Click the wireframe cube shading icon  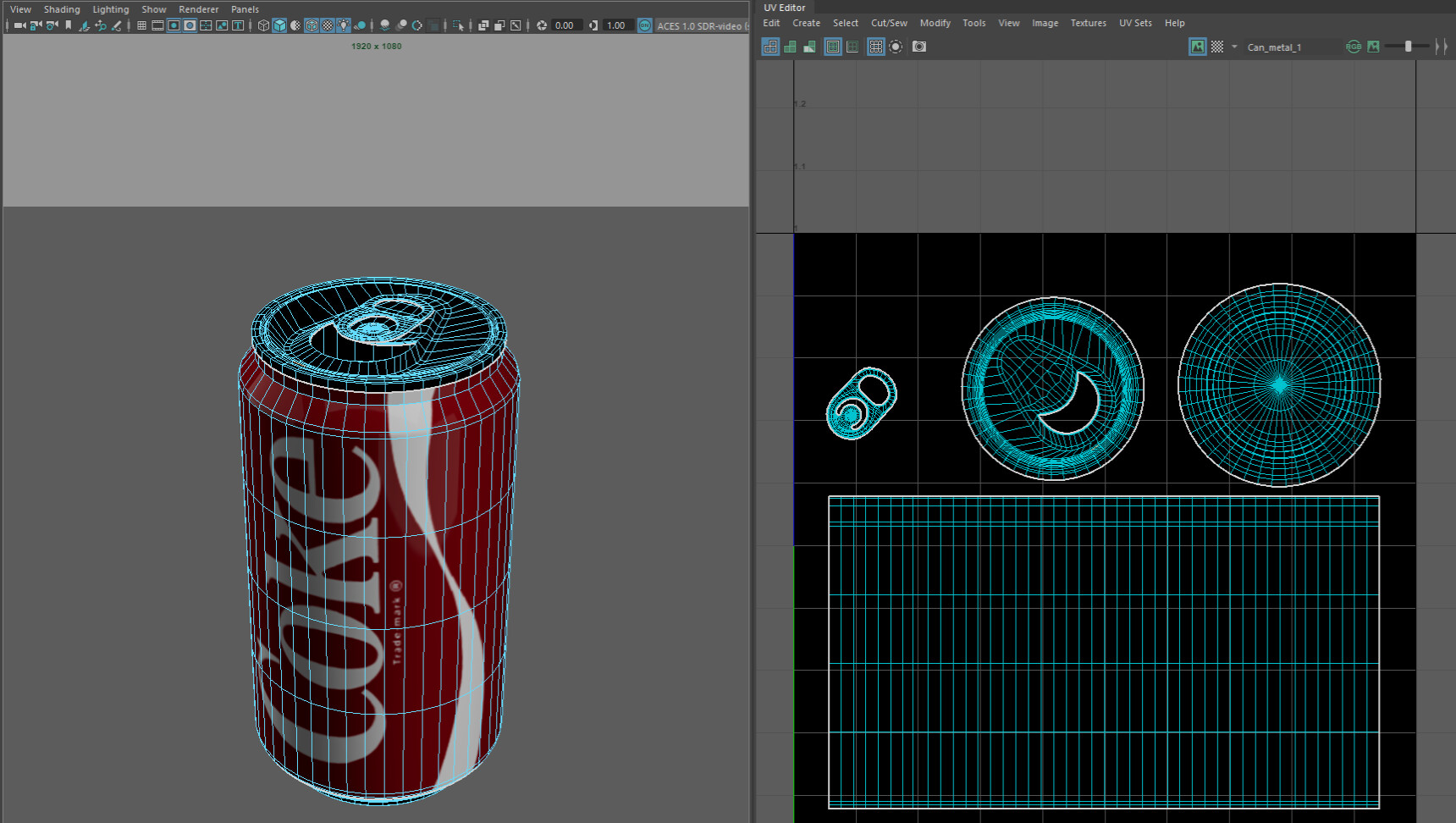263,25
